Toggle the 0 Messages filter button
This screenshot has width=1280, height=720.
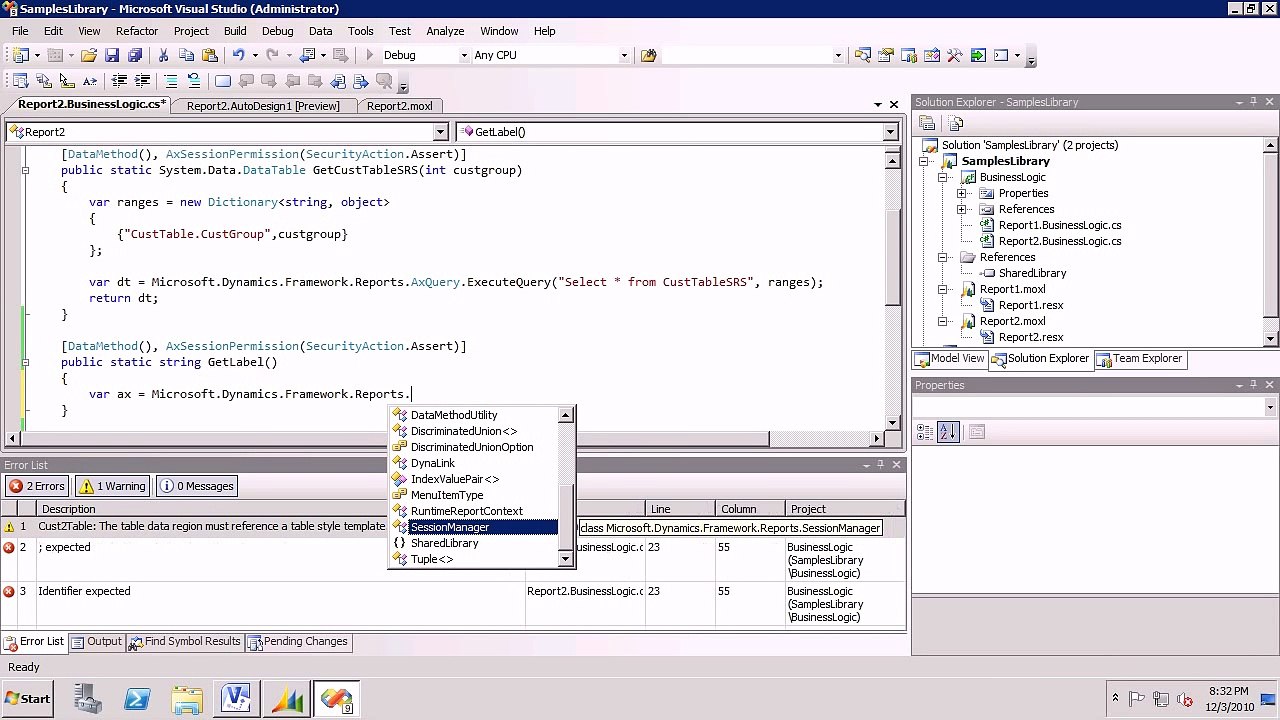tap(196, 486)
